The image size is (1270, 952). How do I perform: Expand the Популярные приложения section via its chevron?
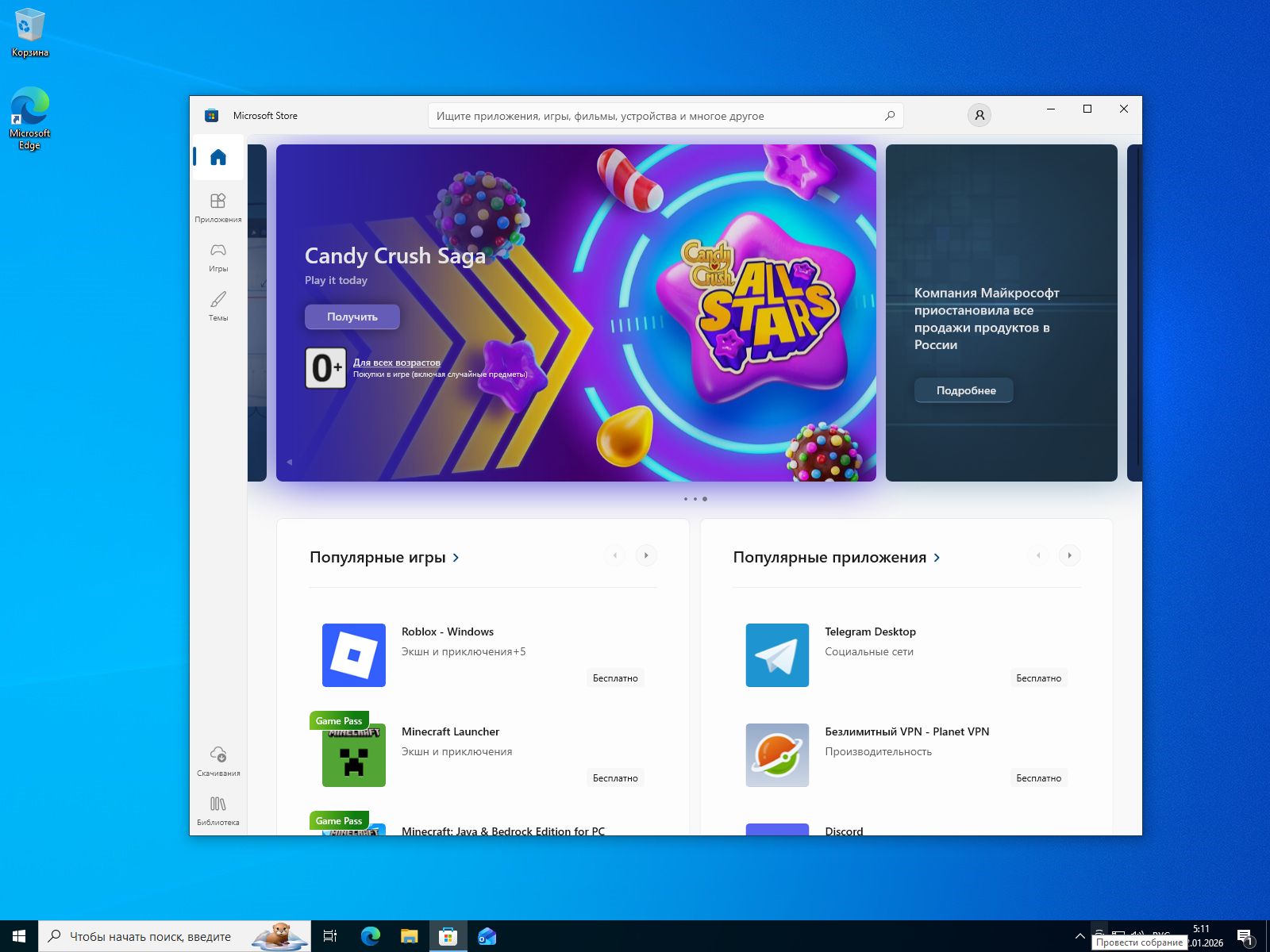click(937, 558)
